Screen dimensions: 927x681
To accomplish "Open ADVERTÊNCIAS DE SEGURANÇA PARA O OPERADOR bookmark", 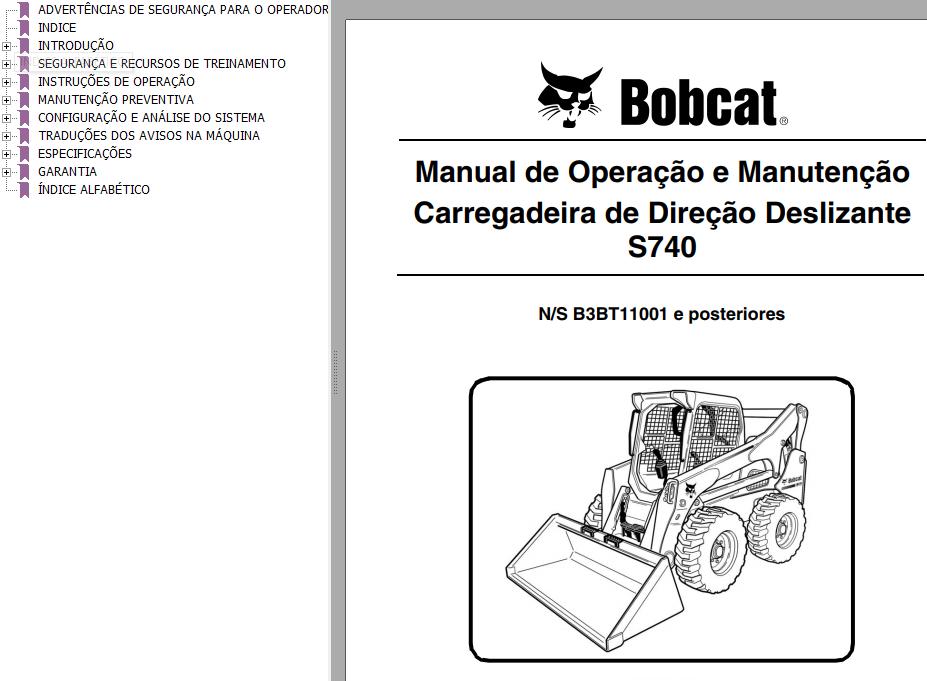I will point(183,9).
